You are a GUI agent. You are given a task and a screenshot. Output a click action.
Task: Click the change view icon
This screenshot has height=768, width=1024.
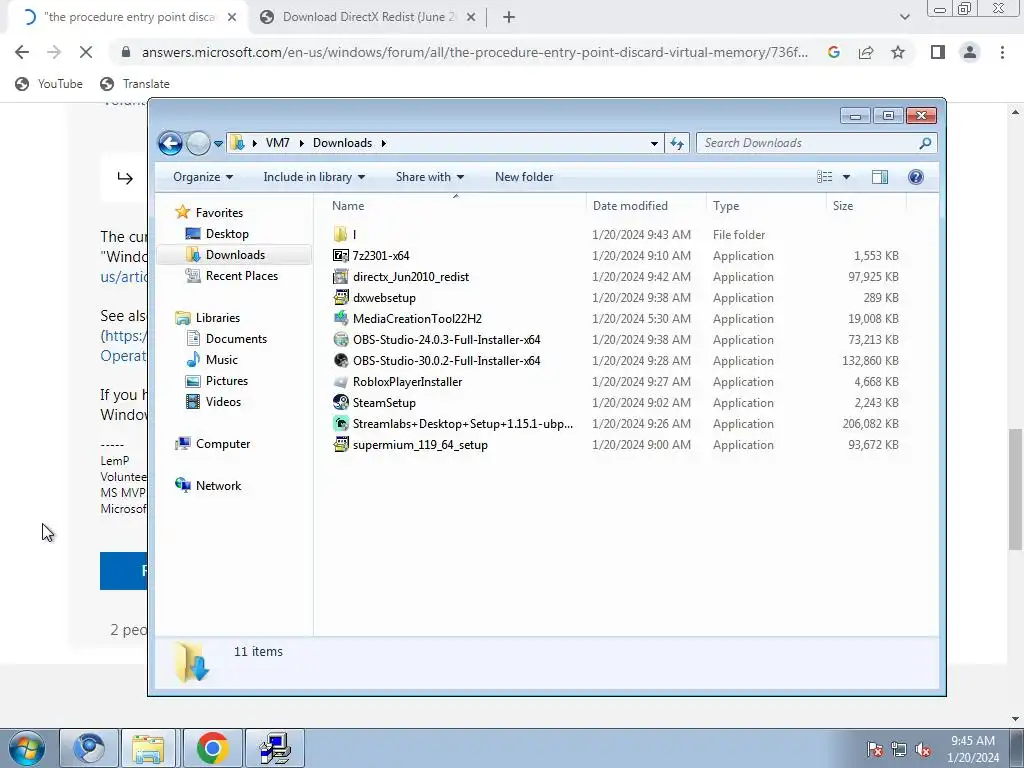click(x=825, y=177)
